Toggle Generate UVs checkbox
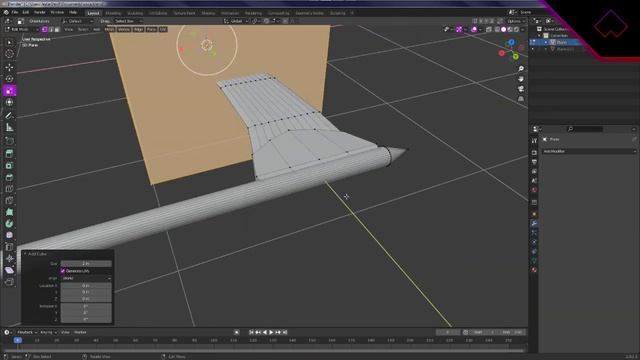 (x=63, y=271)
